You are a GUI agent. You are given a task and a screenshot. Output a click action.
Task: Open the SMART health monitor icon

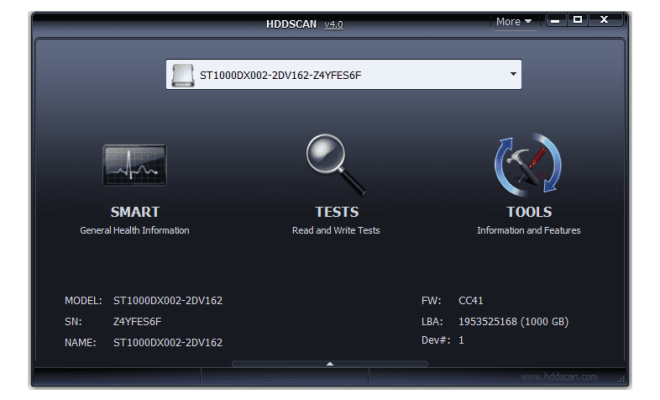(135, 165)
